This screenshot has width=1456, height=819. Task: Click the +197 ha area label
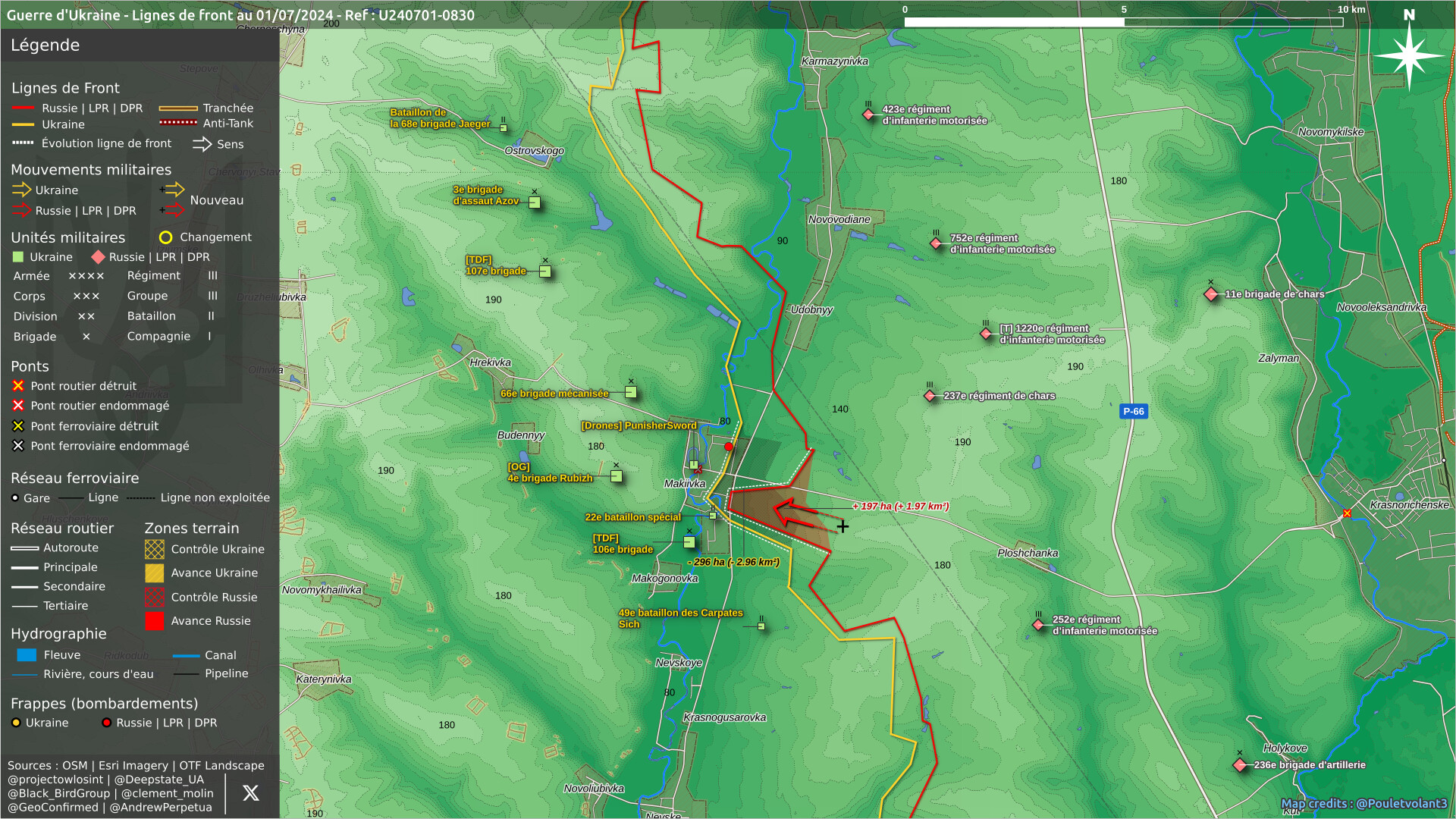(900, 507)
